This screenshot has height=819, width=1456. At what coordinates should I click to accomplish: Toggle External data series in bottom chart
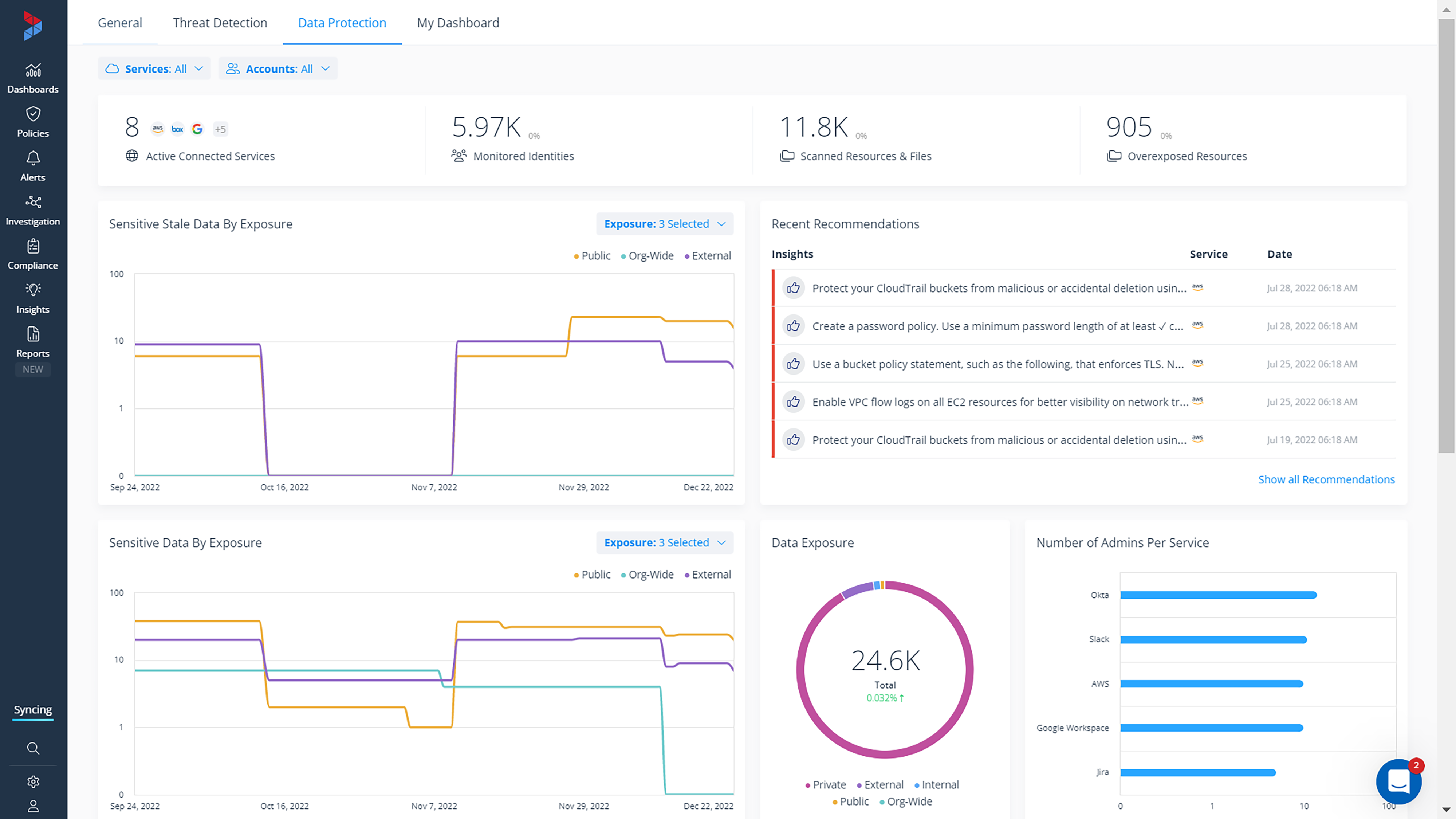point(711,574)
